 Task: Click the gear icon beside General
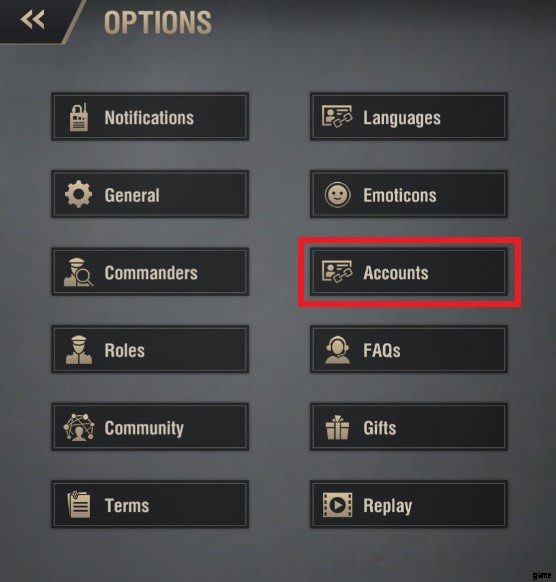[78, 194]
